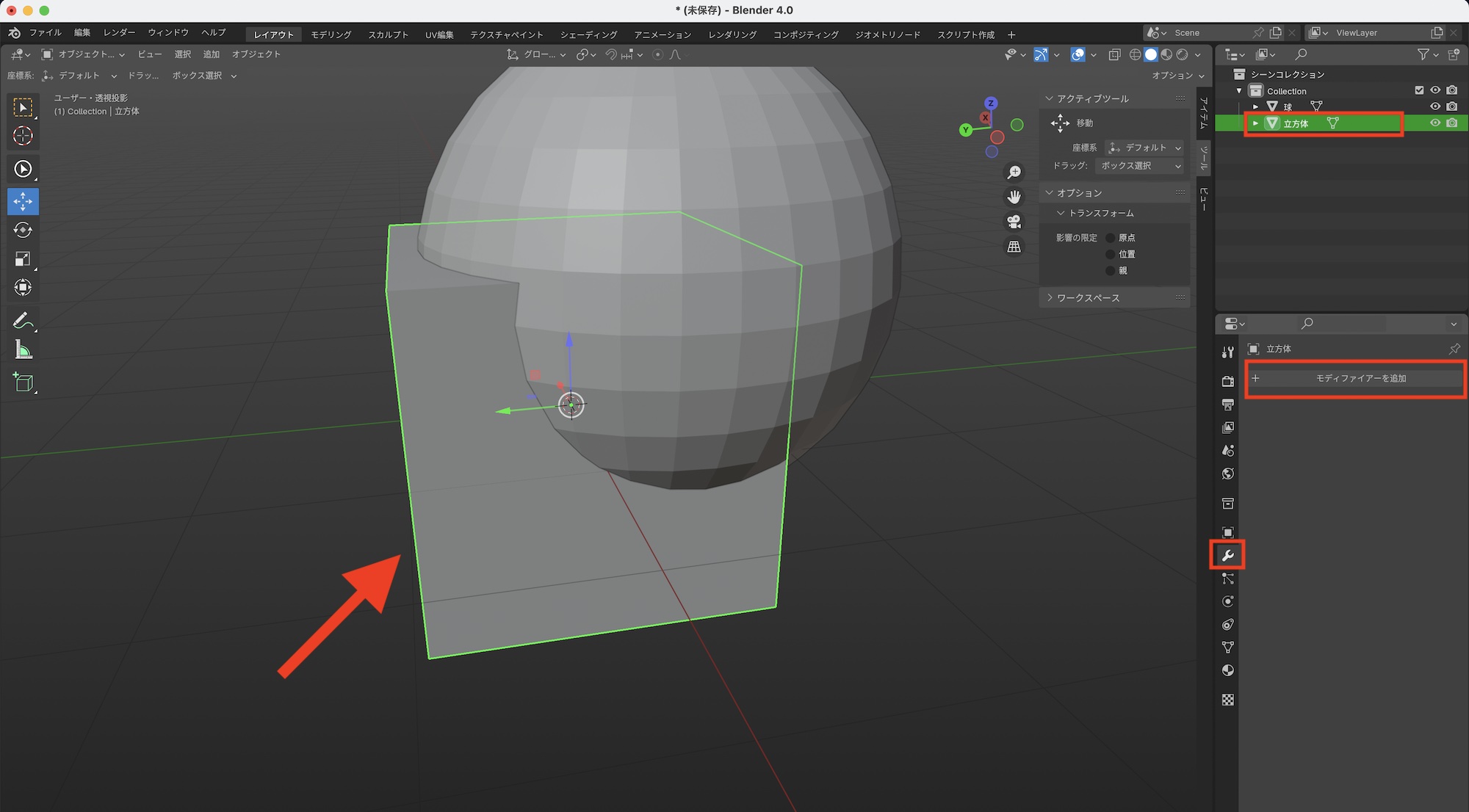The image size is (1469, 812).
Task: Switch to the モデリング workspace tab
Action: pos(331,35)
